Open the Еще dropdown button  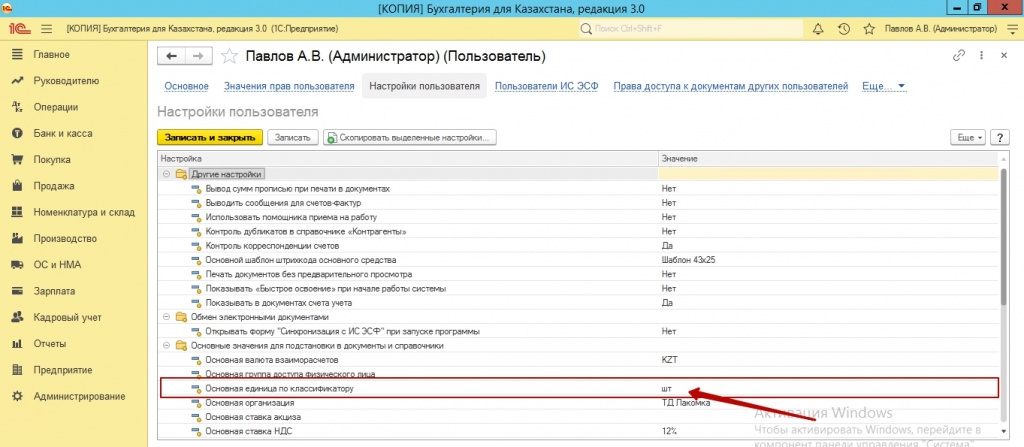point(967,137)
